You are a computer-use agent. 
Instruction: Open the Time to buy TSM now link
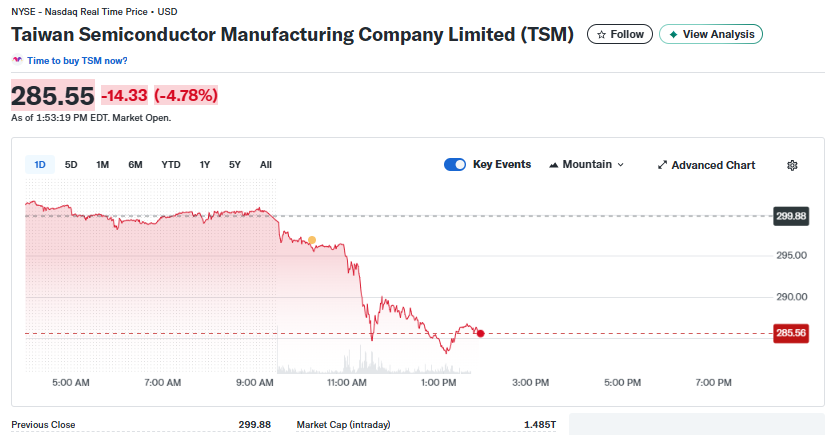[77, 60]
